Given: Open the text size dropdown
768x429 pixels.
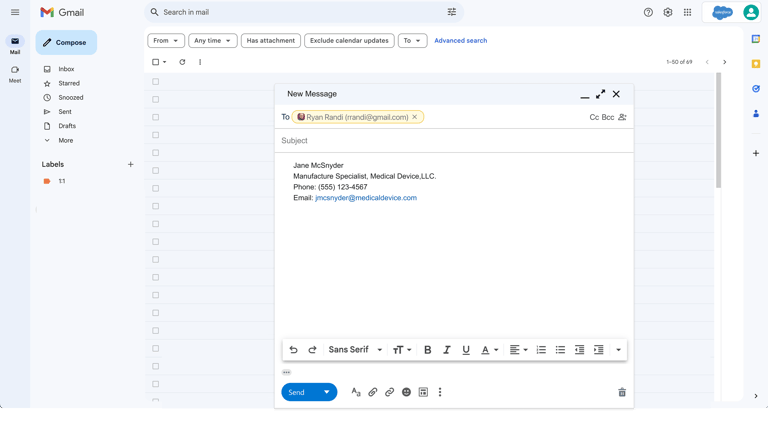Looking at the screenshot, I should 402,350.
